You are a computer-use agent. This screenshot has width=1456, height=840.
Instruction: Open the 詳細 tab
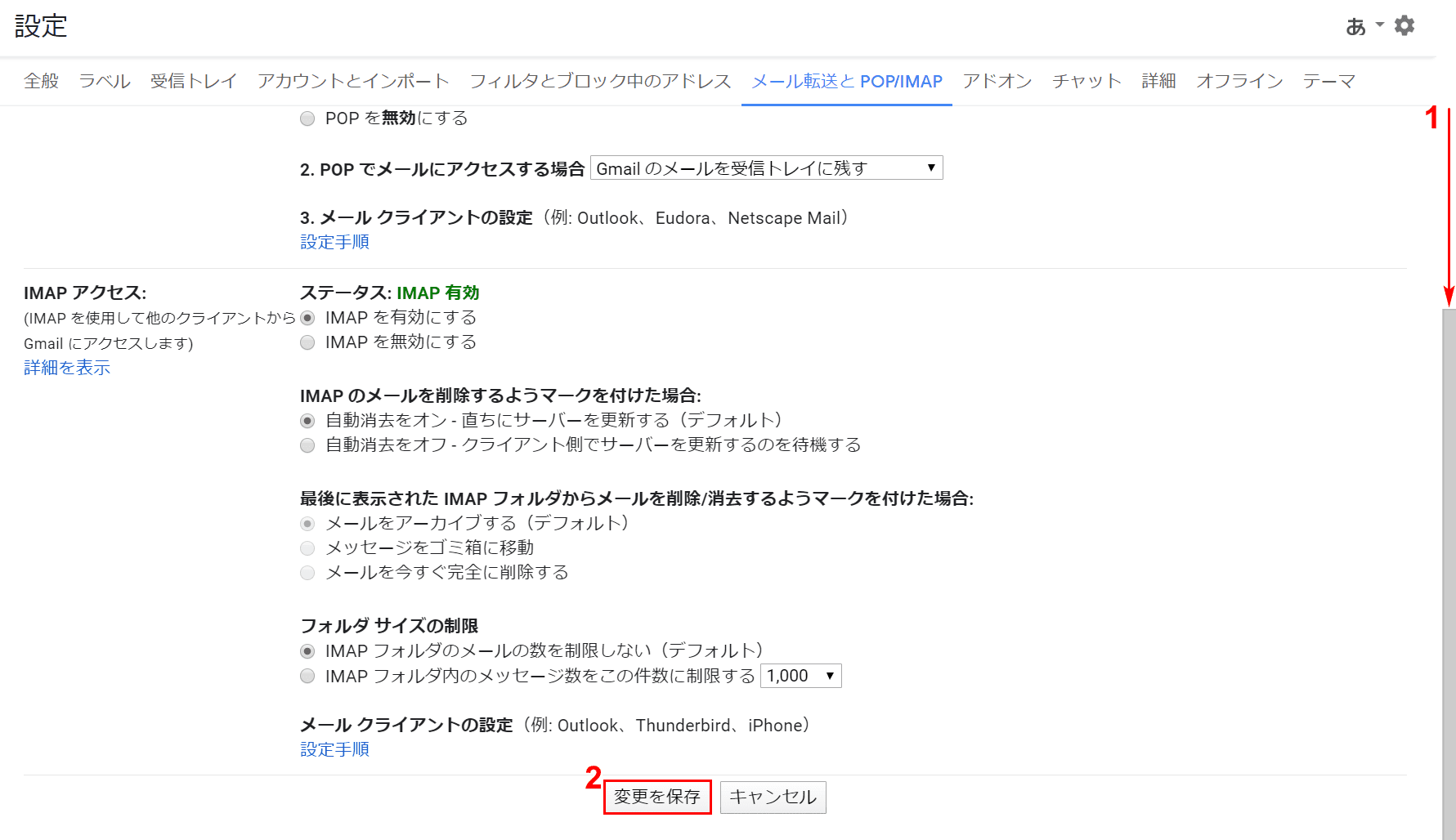1158,81
